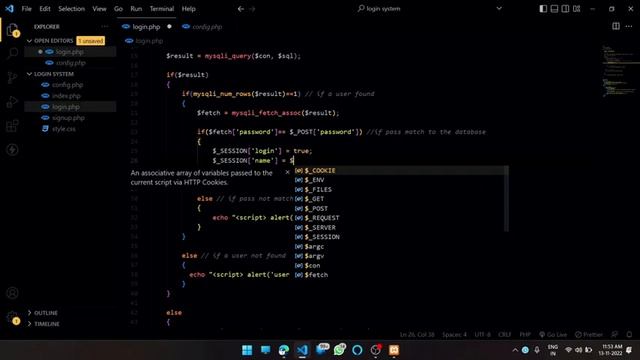Toggle the secondary side bar layout

pyautogui.click(x=565, y=9)
